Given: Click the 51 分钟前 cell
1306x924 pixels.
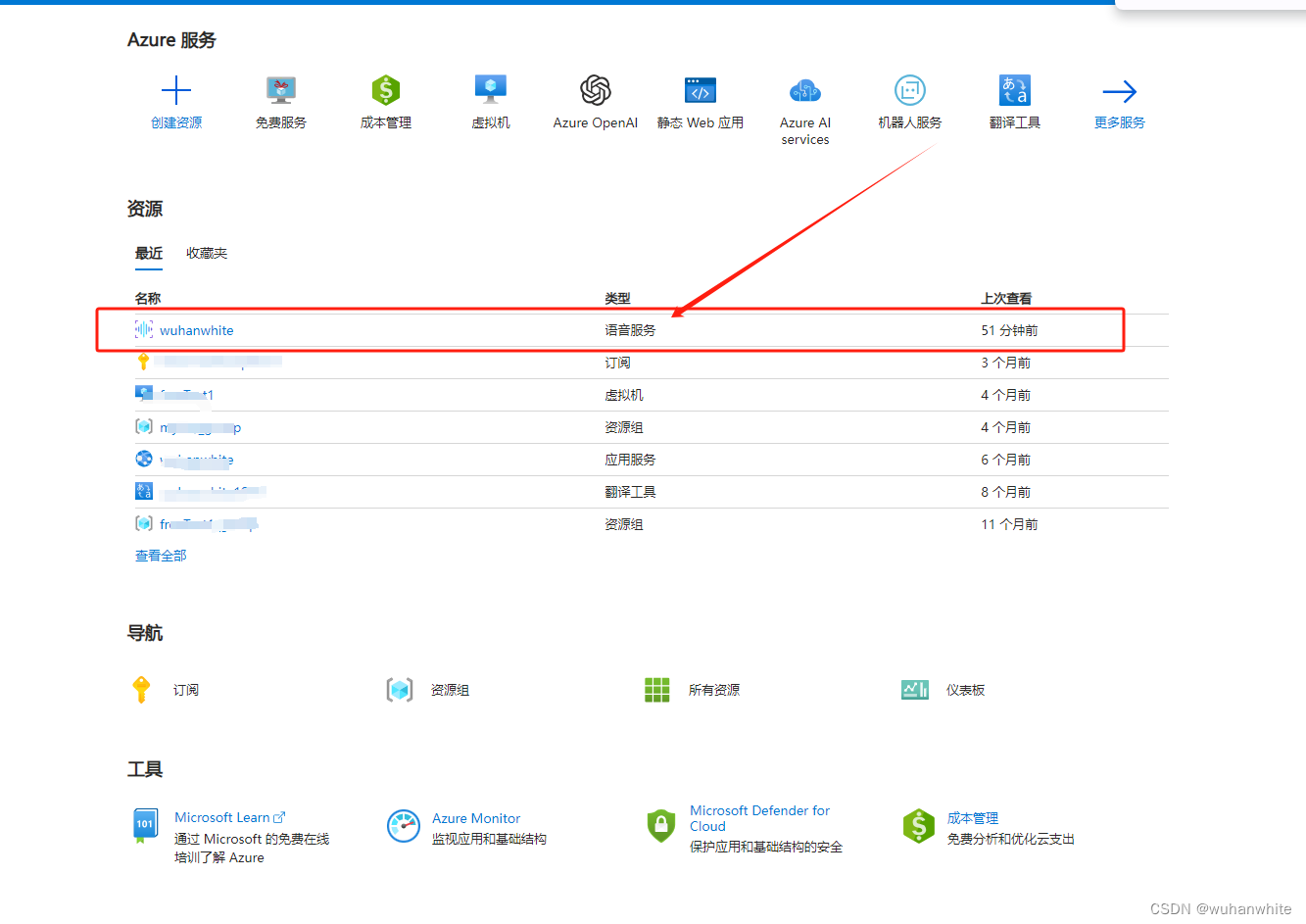Looking at the screenshot, I should [1009, 330].
